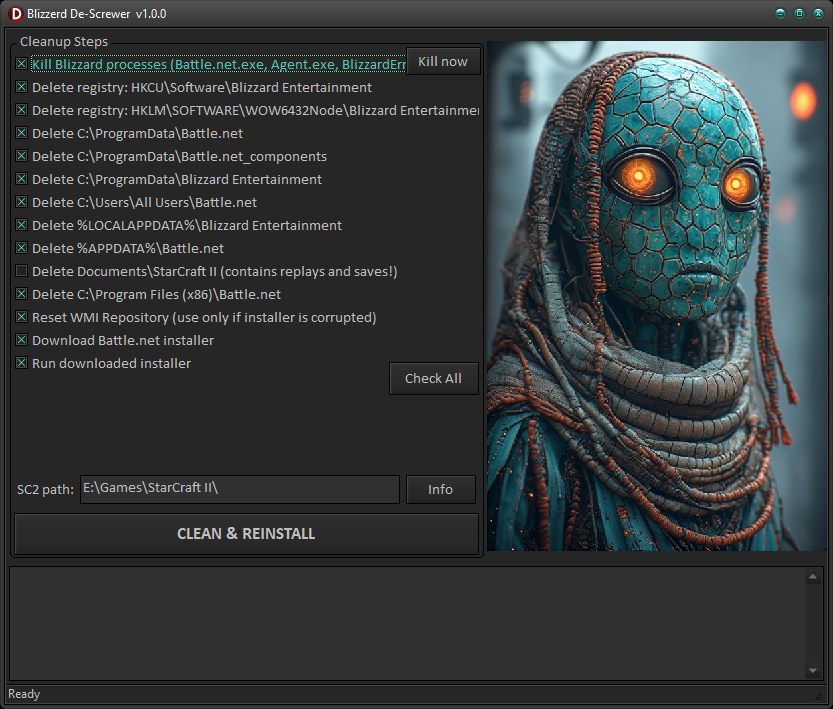
Task: Start the CLEAN & REINSTALL process
Action: coord(246,534)
